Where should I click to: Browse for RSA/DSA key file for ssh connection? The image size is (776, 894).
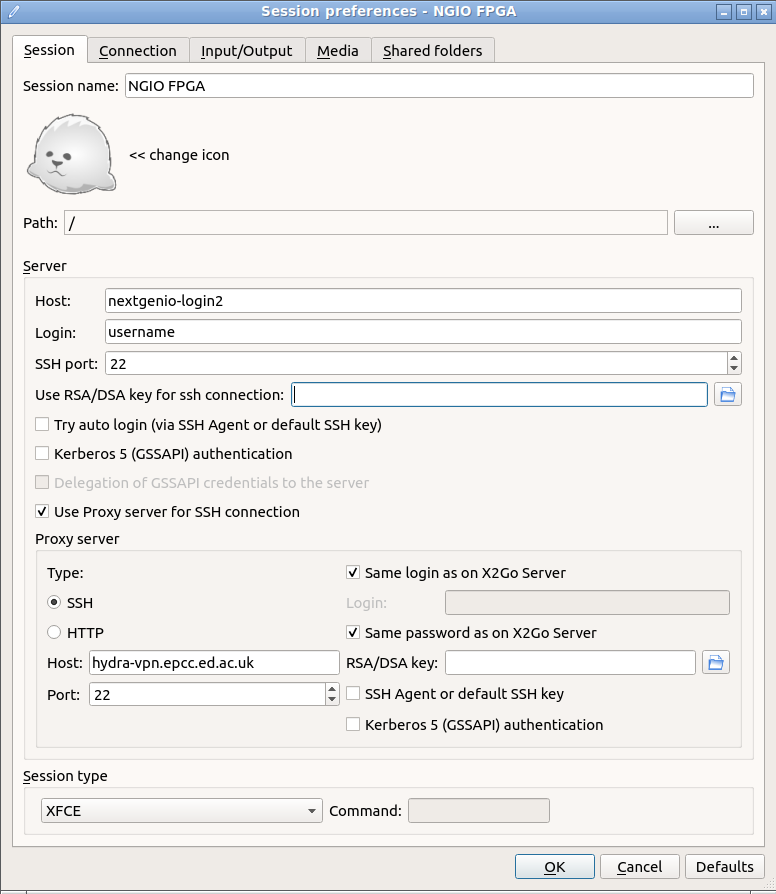pyautogui.click(x=728, y=395)
